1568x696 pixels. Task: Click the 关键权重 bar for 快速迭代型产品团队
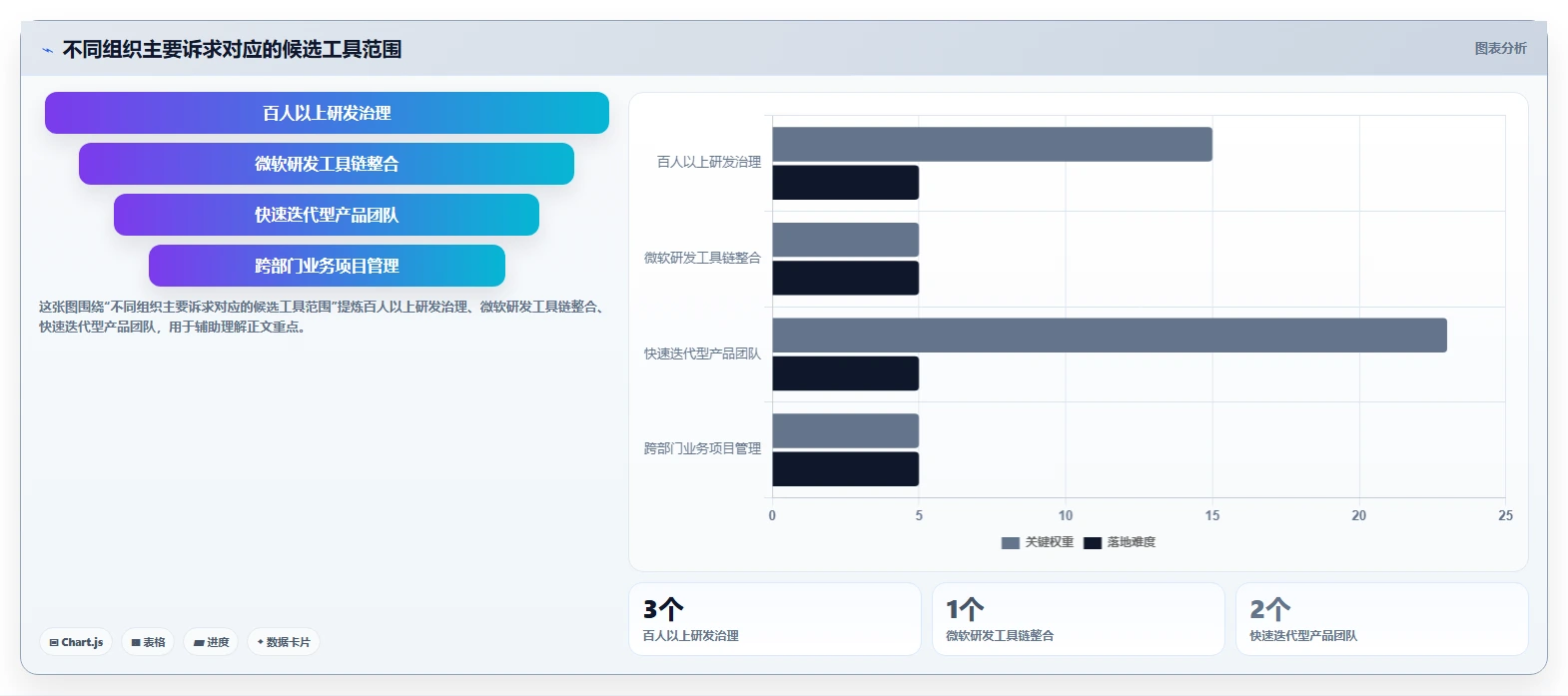1110,336
